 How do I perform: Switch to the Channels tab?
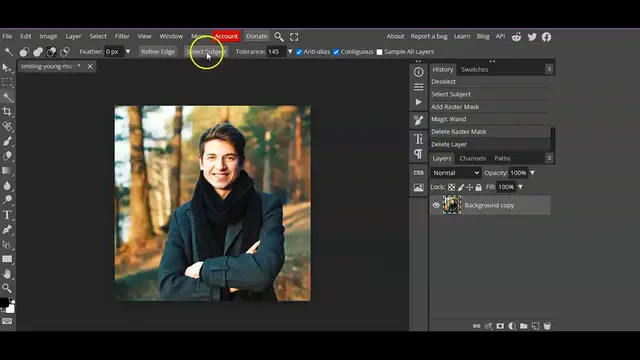(x=473, y=158)
